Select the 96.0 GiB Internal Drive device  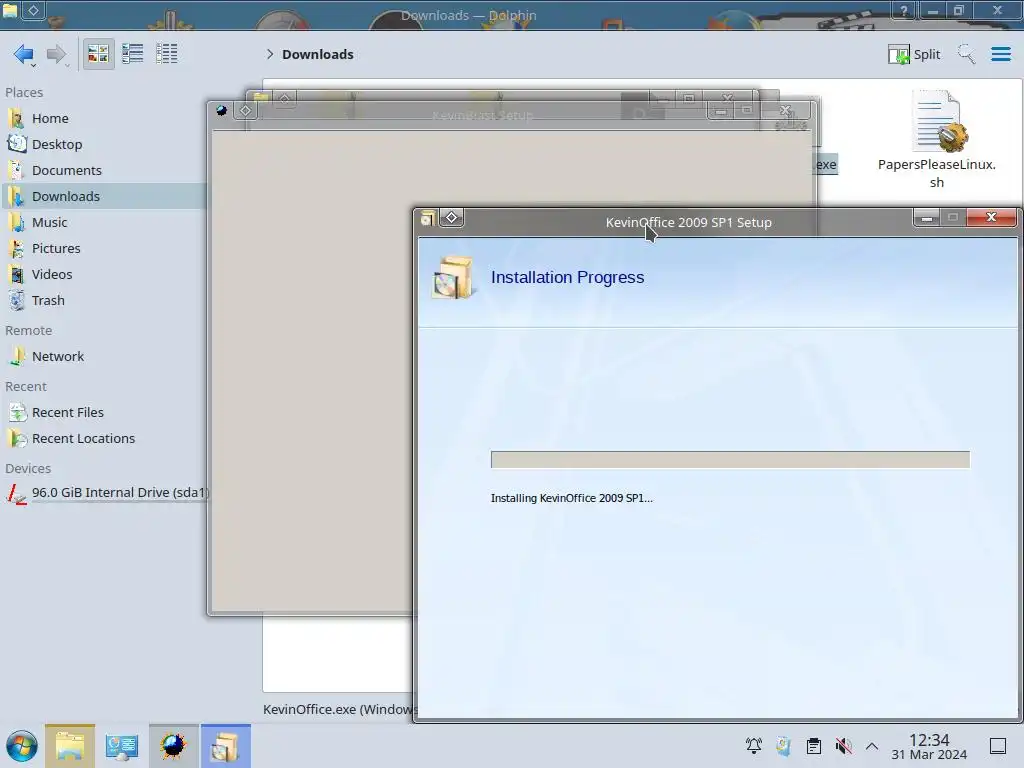[x=104, y=493]
